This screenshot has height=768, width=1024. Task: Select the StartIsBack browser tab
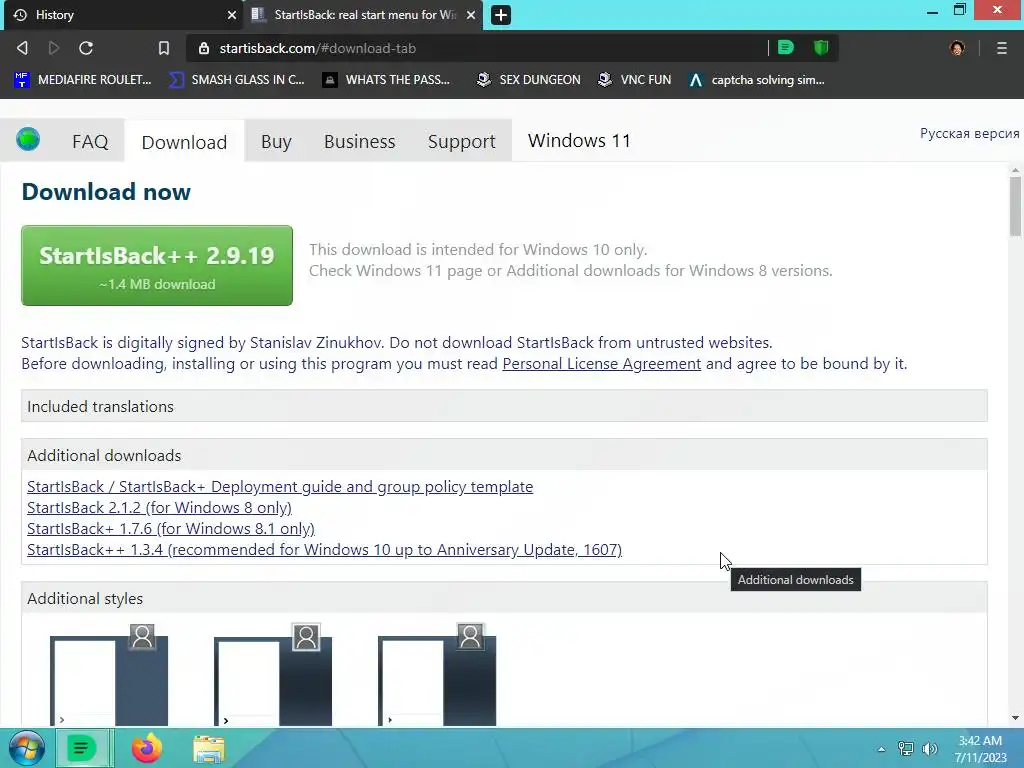[x=363, y=14]
